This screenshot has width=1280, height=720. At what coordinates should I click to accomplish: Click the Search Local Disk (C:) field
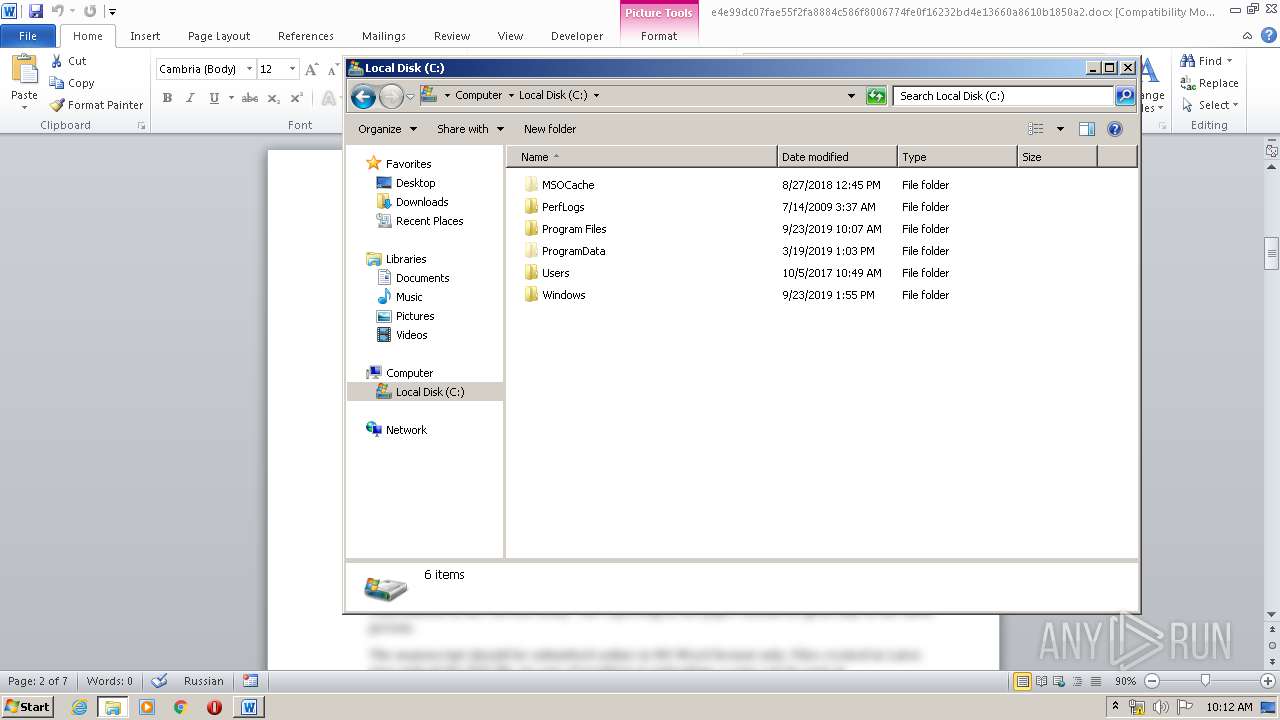click(1002, 96)
